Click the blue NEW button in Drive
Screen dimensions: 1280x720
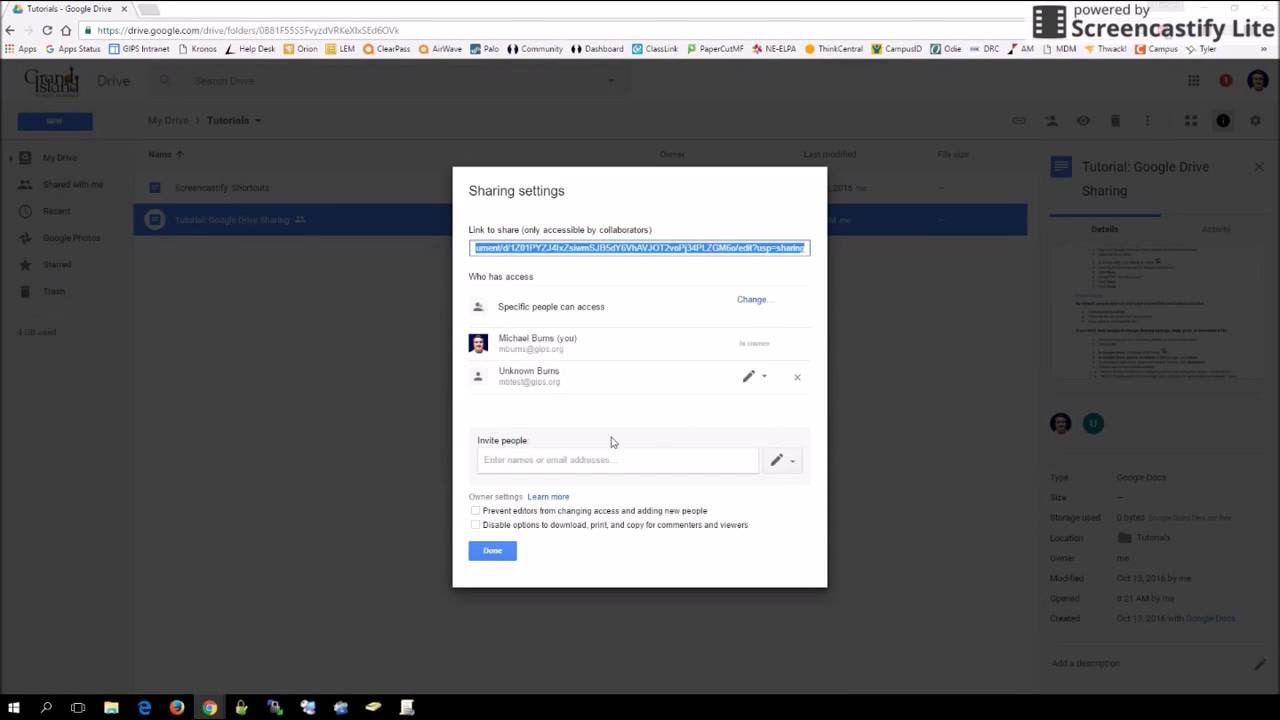click(55, 121)
